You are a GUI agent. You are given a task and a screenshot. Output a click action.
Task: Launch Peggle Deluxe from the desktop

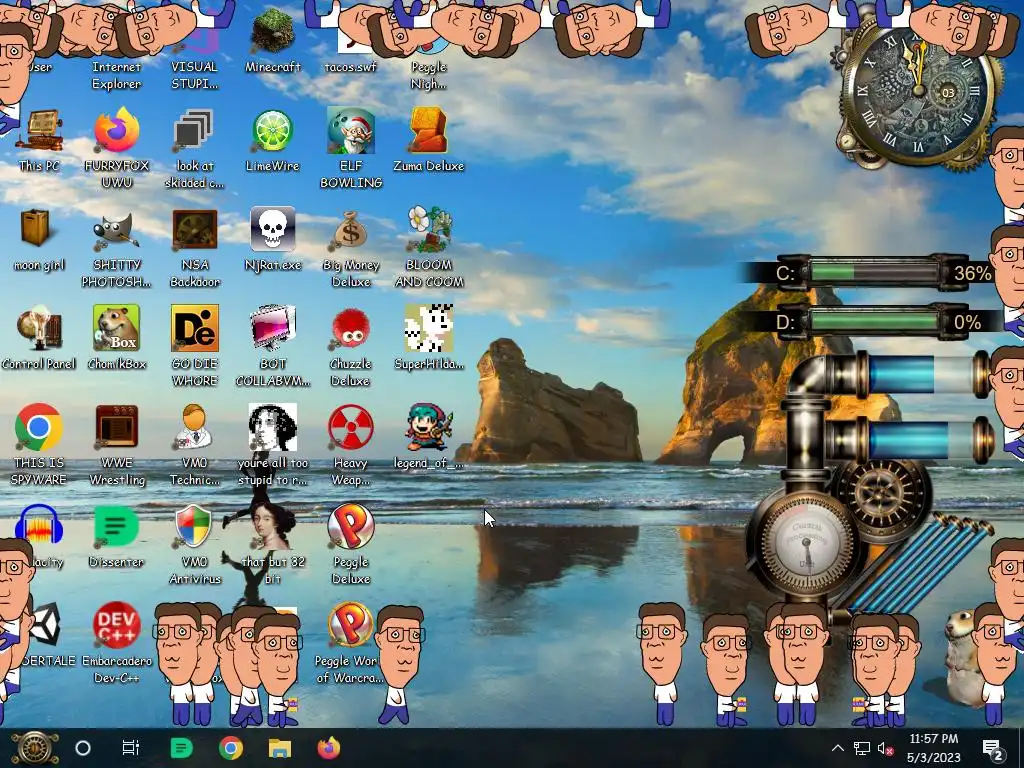[351, 543]
